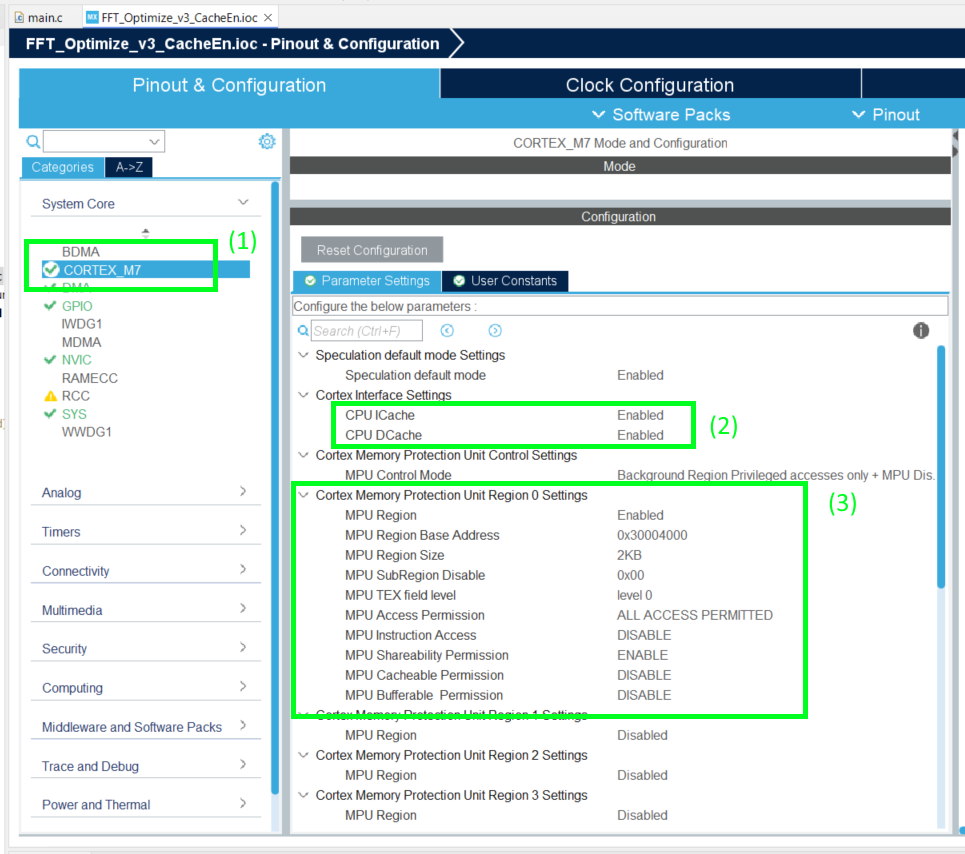Click the green check beside GPIO
The height and width of the screenshot is (854, 965).
click(x=50, y=306)
